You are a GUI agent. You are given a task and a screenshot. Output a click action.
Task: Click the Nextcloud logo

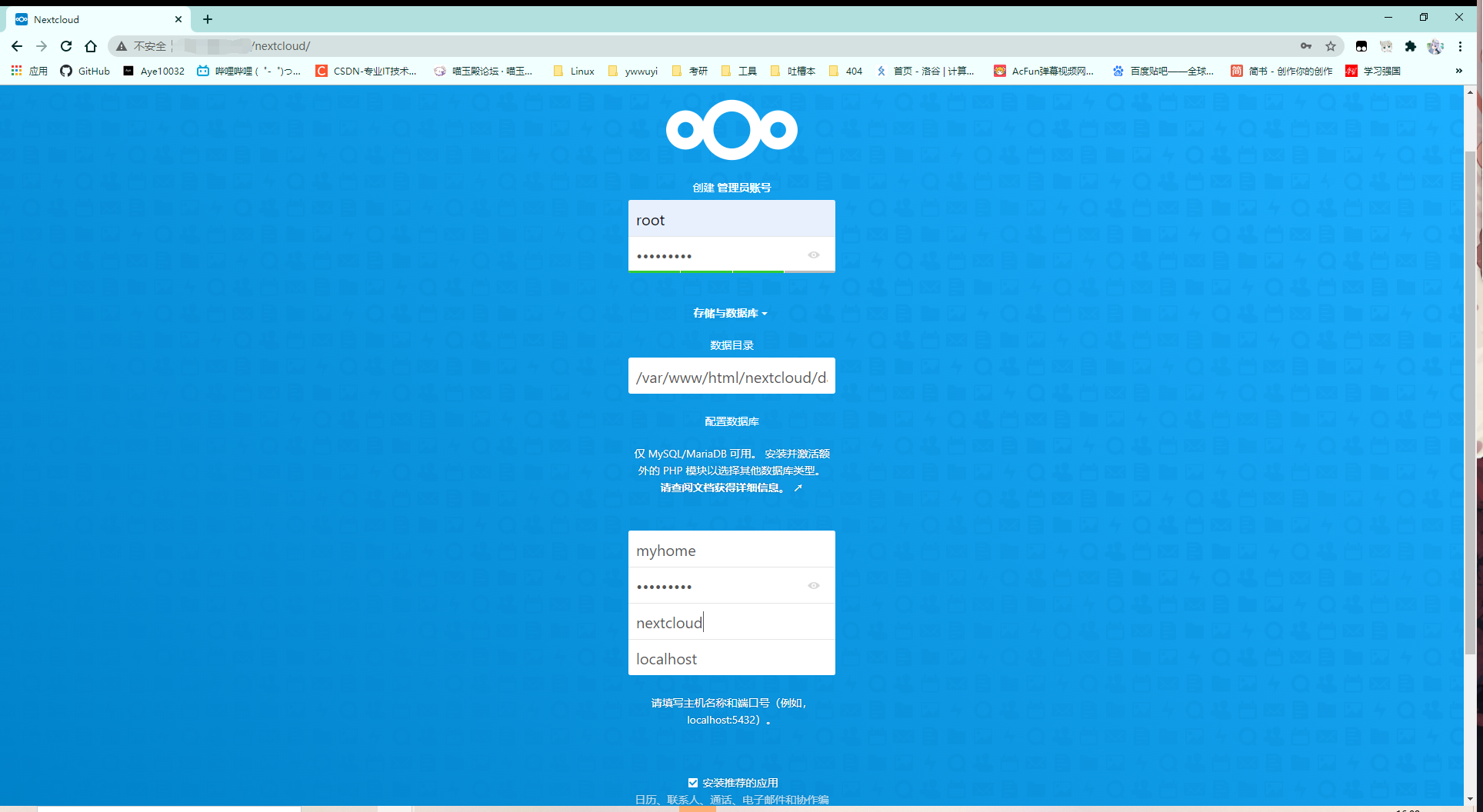732,130
